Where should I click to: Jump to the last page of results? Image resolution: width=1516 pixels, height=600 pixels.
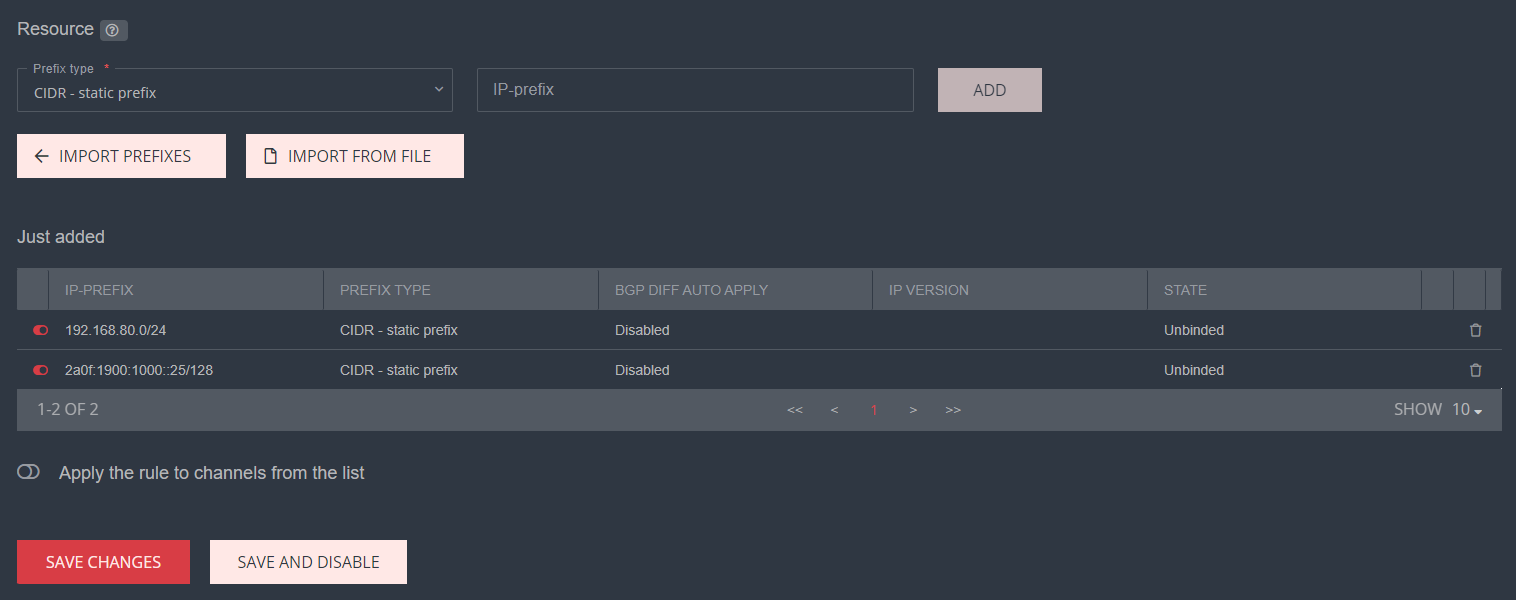click(x=953, y=410)
